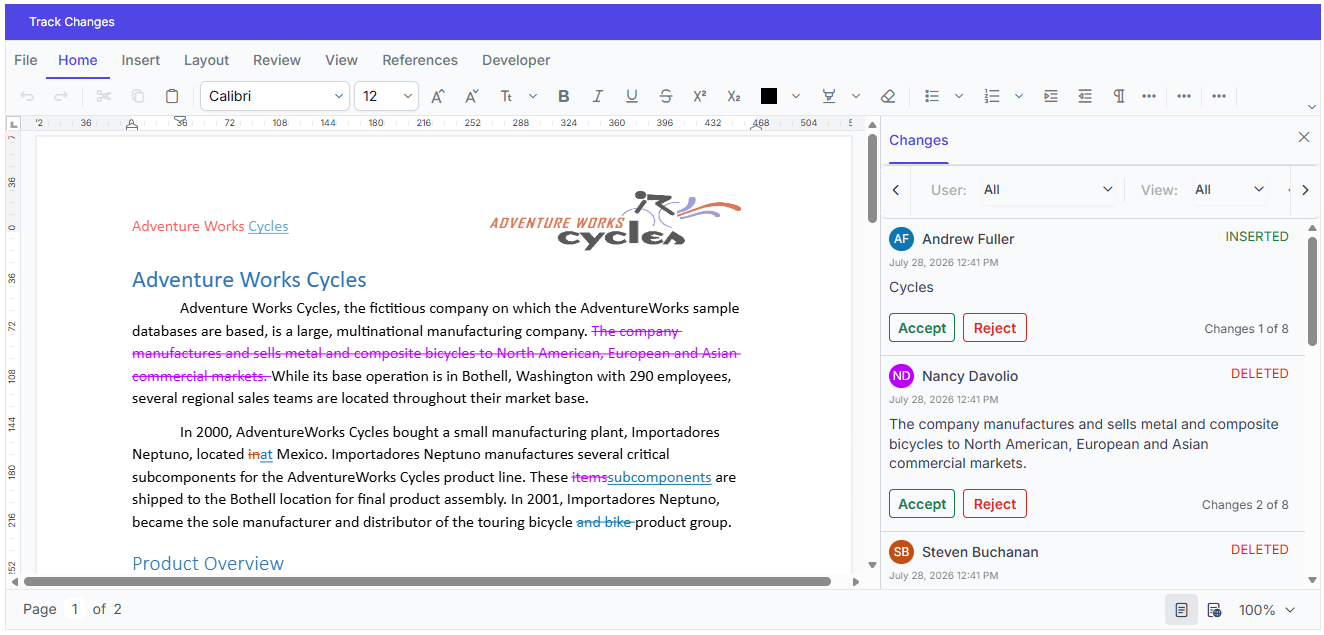The image size is (1324, 635).
Task: Show paragraph marks with pilcrow icon
Action: click(x=1118, y=96)
